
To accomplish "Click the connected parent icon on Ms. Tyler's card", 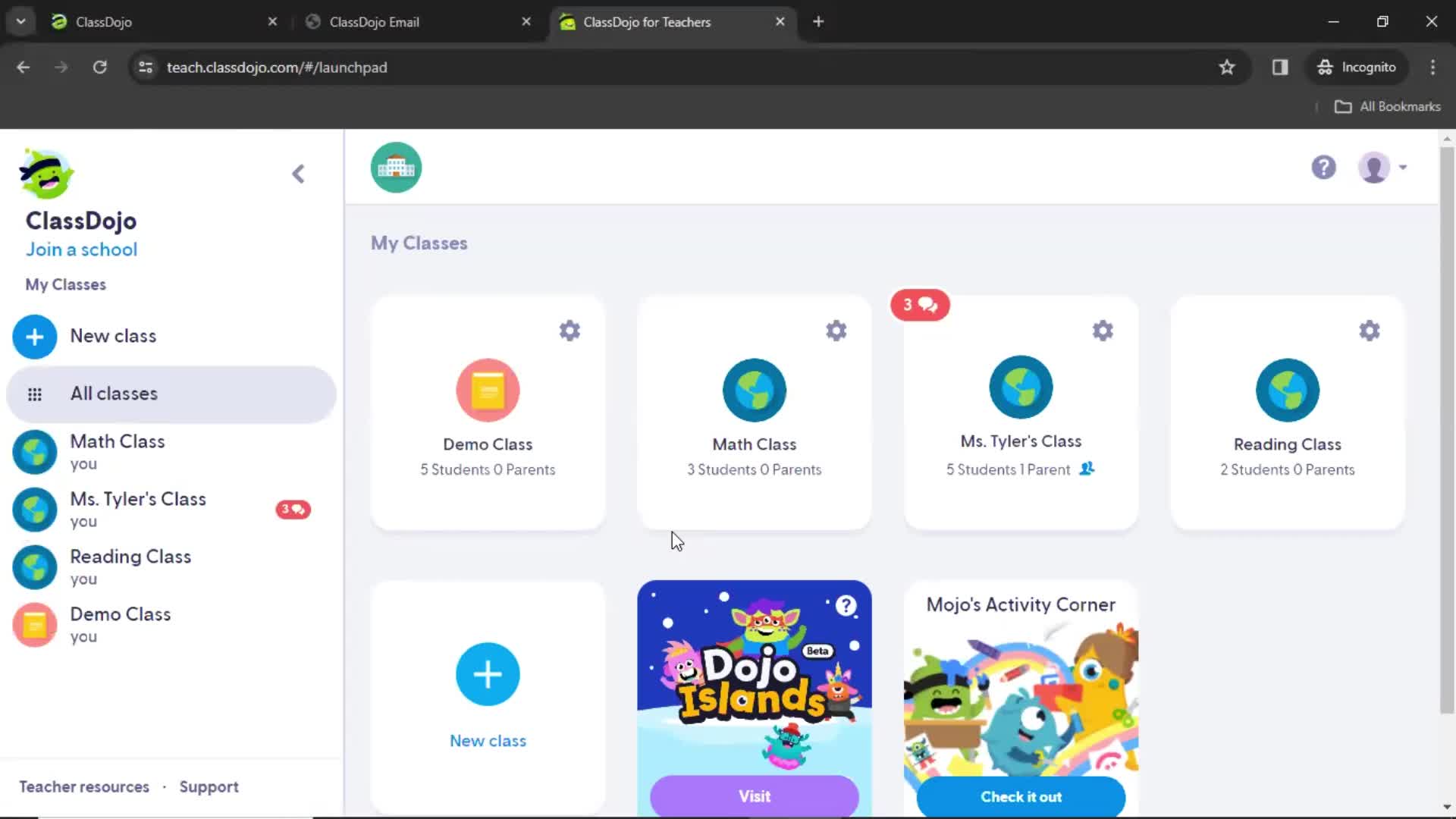I will (1087, 469).
